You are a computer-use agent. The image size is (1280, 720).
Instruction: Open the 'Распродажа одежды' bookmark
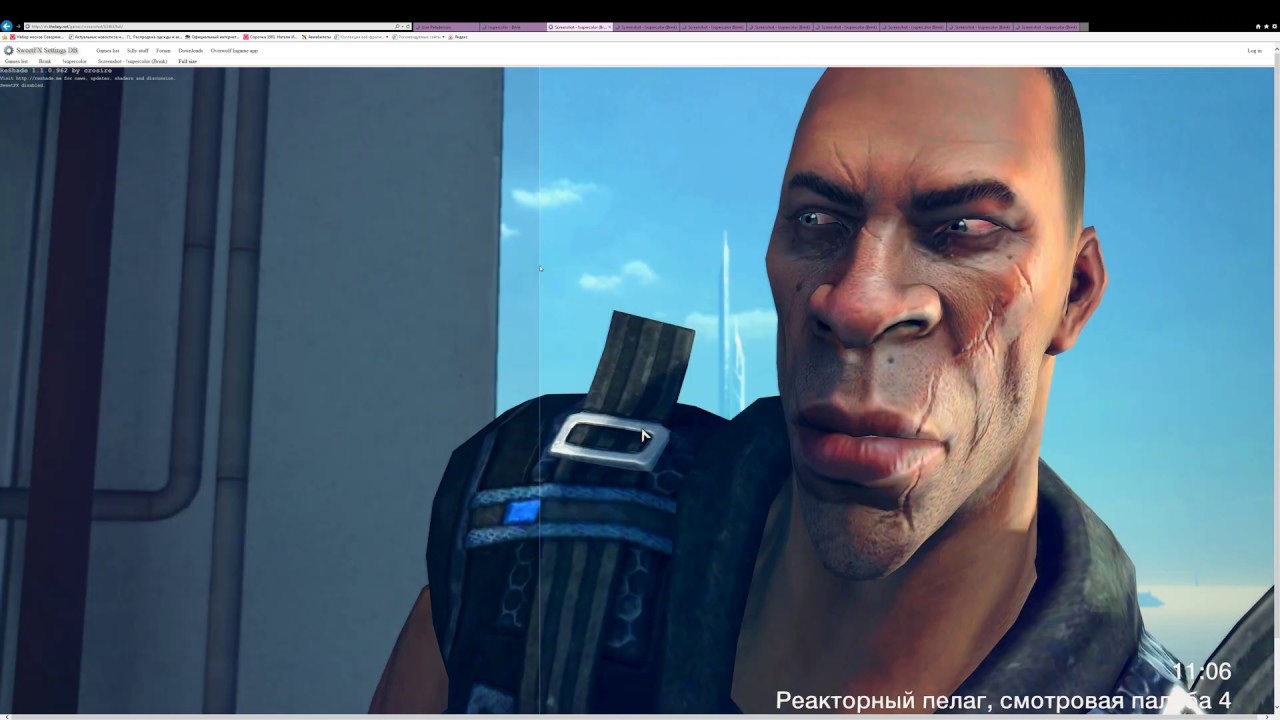(x=154, y=37)
